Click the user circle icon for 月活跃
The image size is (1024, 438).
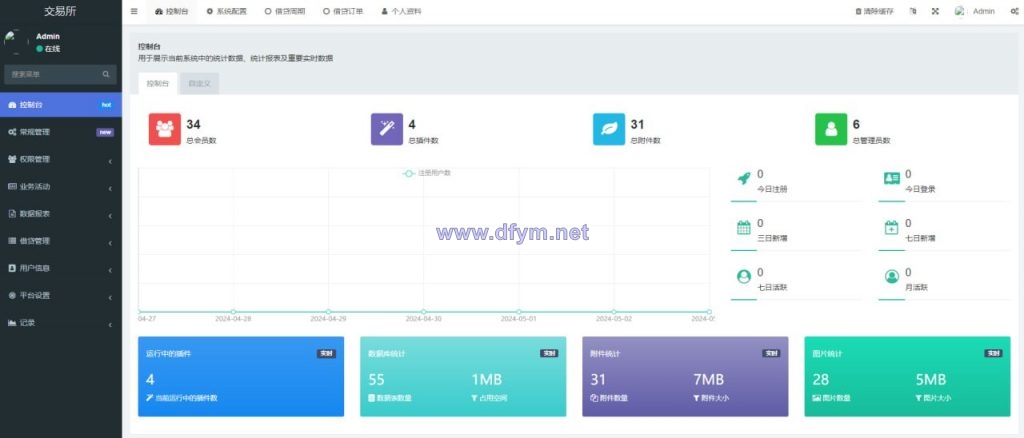coord(891,276)
